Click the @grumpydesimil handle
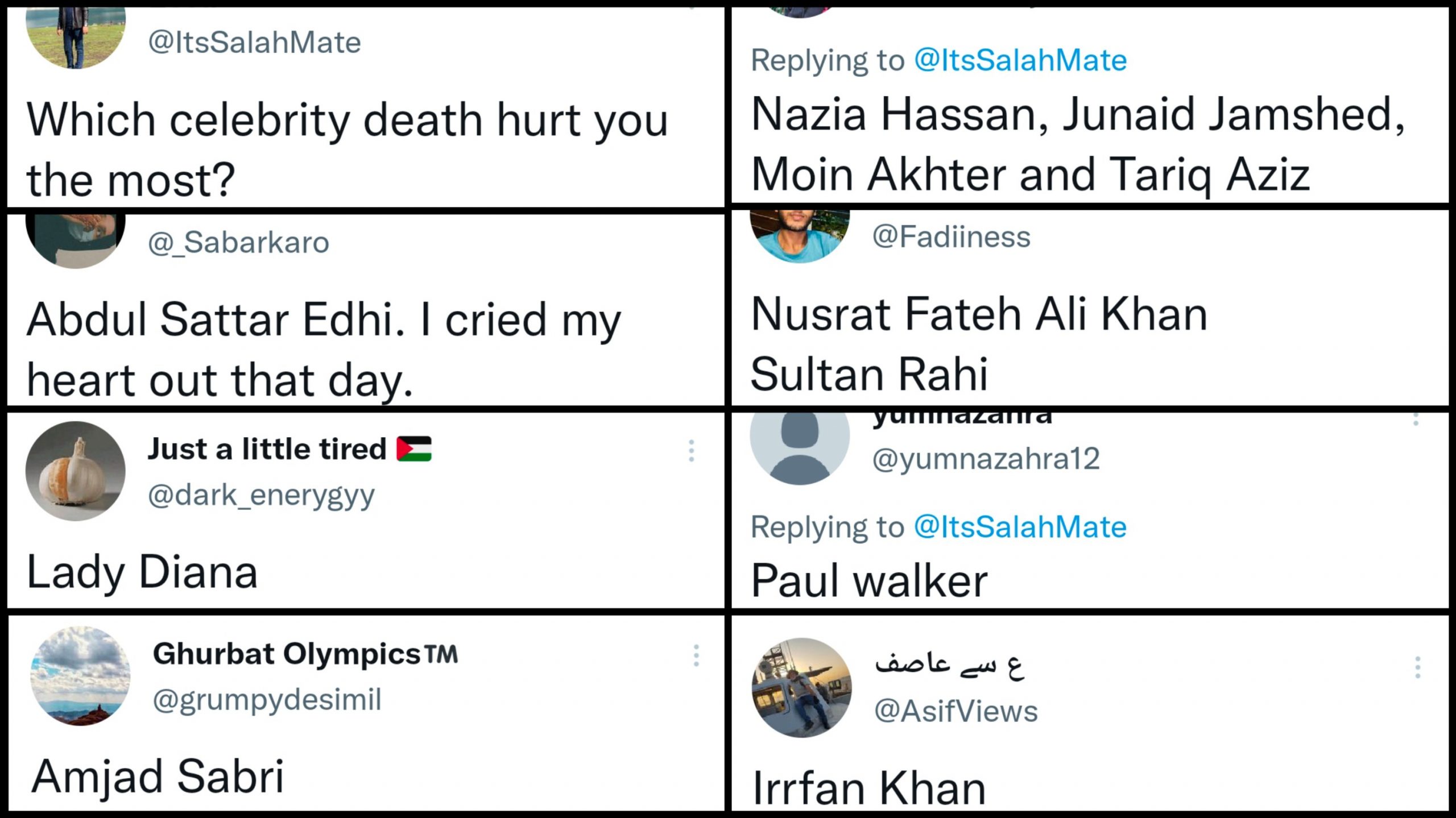Image resolution: width=1456 pixels, height=818 pixels. (267, 700)
